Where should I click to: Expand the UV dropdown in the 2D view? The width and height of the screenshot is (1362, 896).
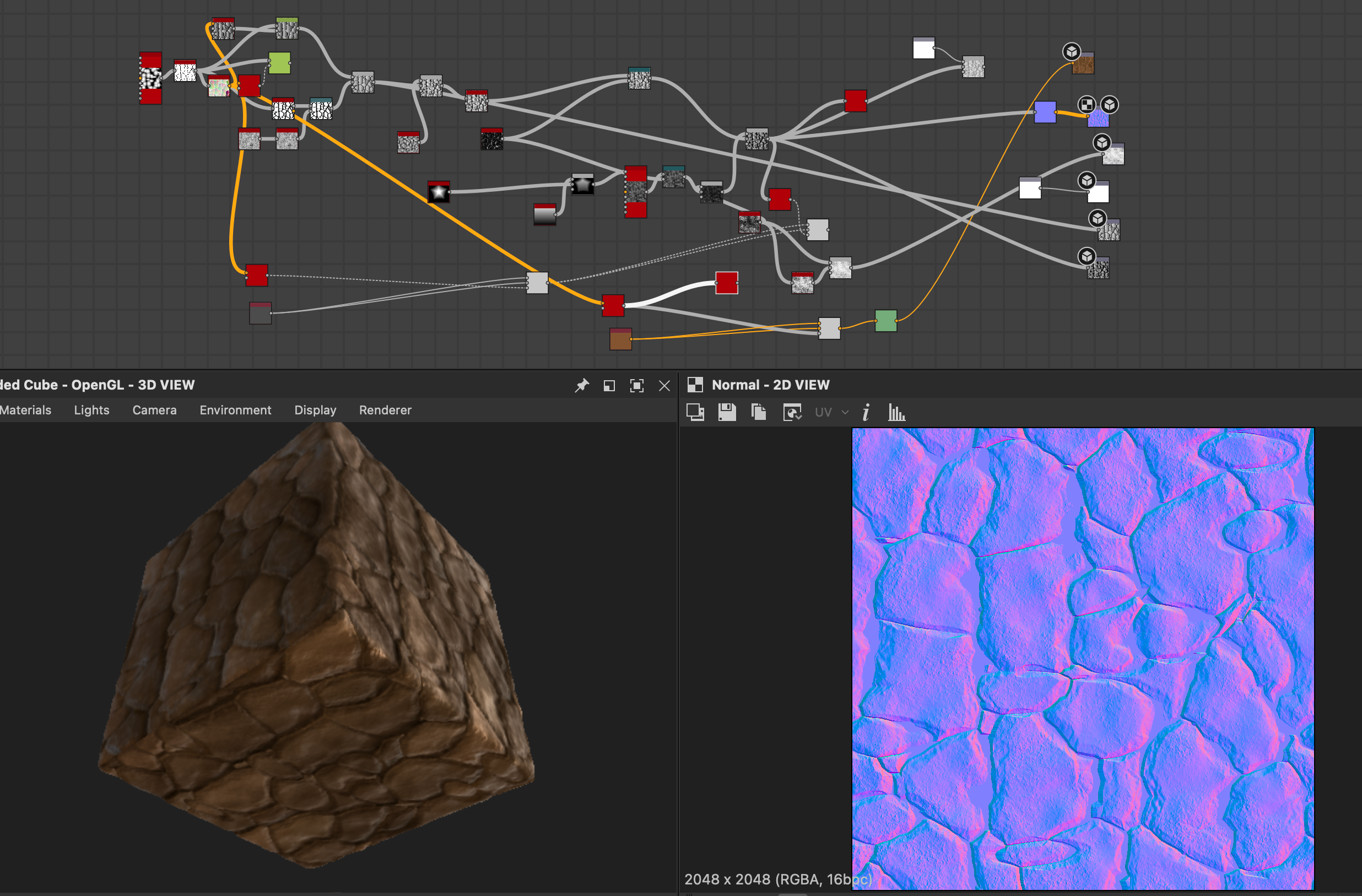845,412
